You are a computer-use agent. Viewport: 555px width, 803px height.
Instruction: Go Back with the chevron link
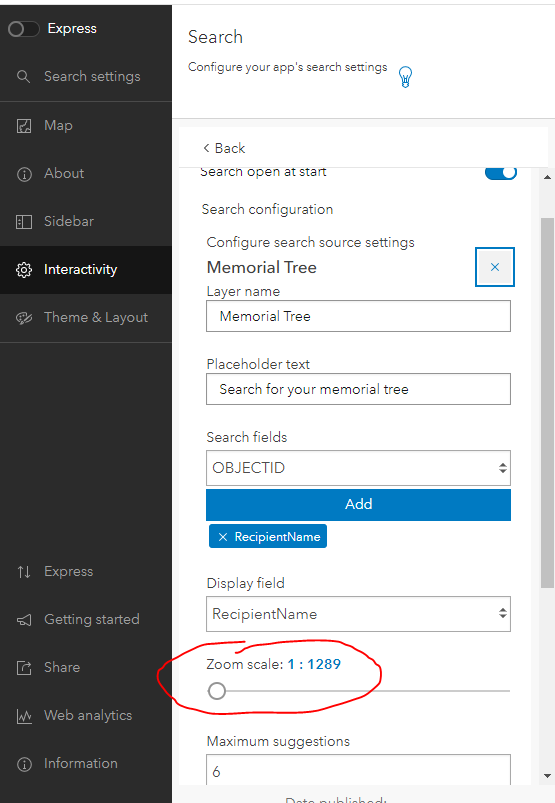(224, 149)
